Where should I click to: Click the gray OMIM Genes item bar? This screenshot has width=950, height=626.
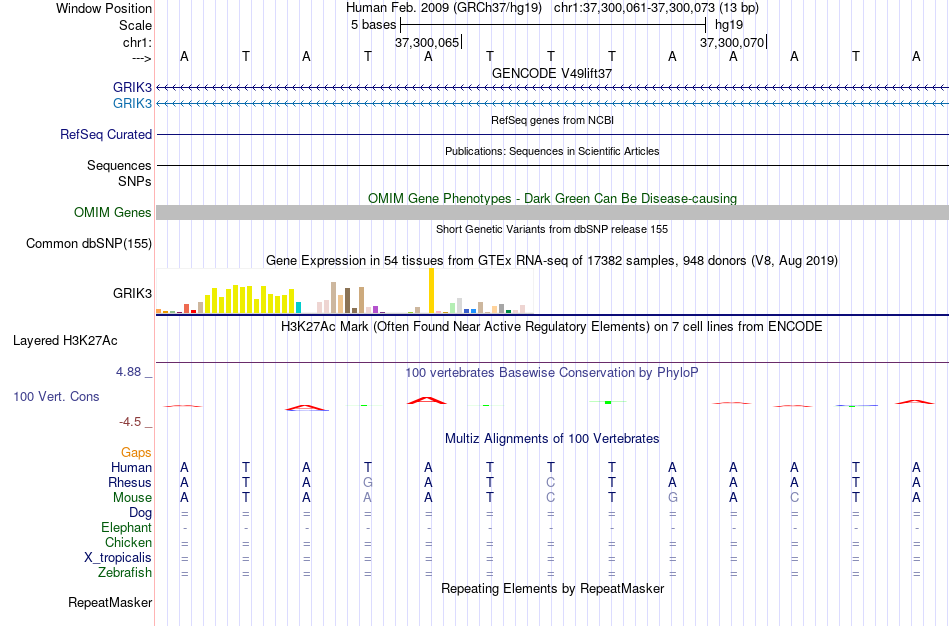pyautogui.click(x=553, y=212)
